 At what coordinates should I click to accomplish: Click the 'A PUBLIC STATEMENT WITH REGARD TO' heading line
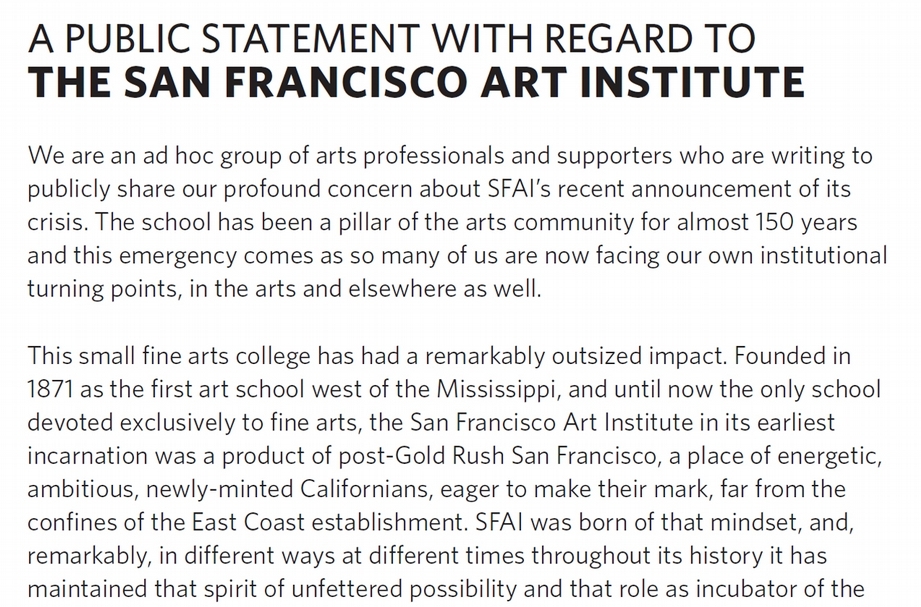pyautogui.click(x=391, y=39)
